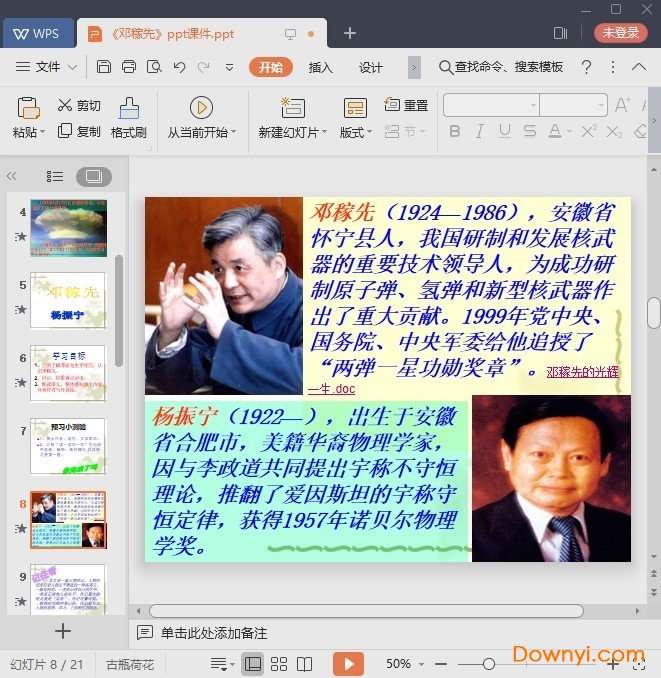
Task: Open the font size combo box
Action: (x=573, y=105)
